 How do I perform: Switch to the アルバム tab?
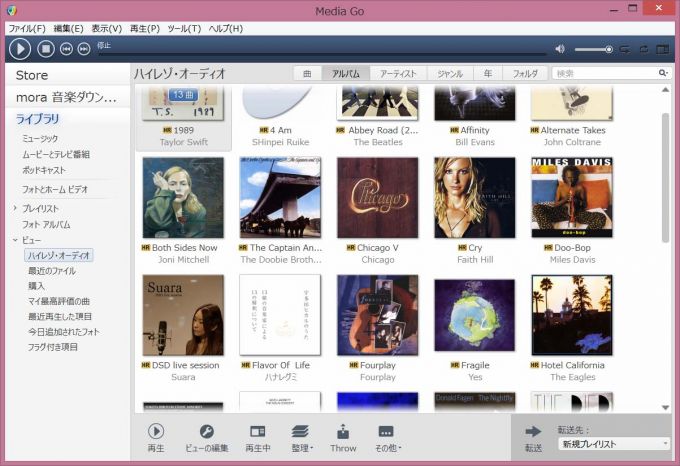coord(346,74)
